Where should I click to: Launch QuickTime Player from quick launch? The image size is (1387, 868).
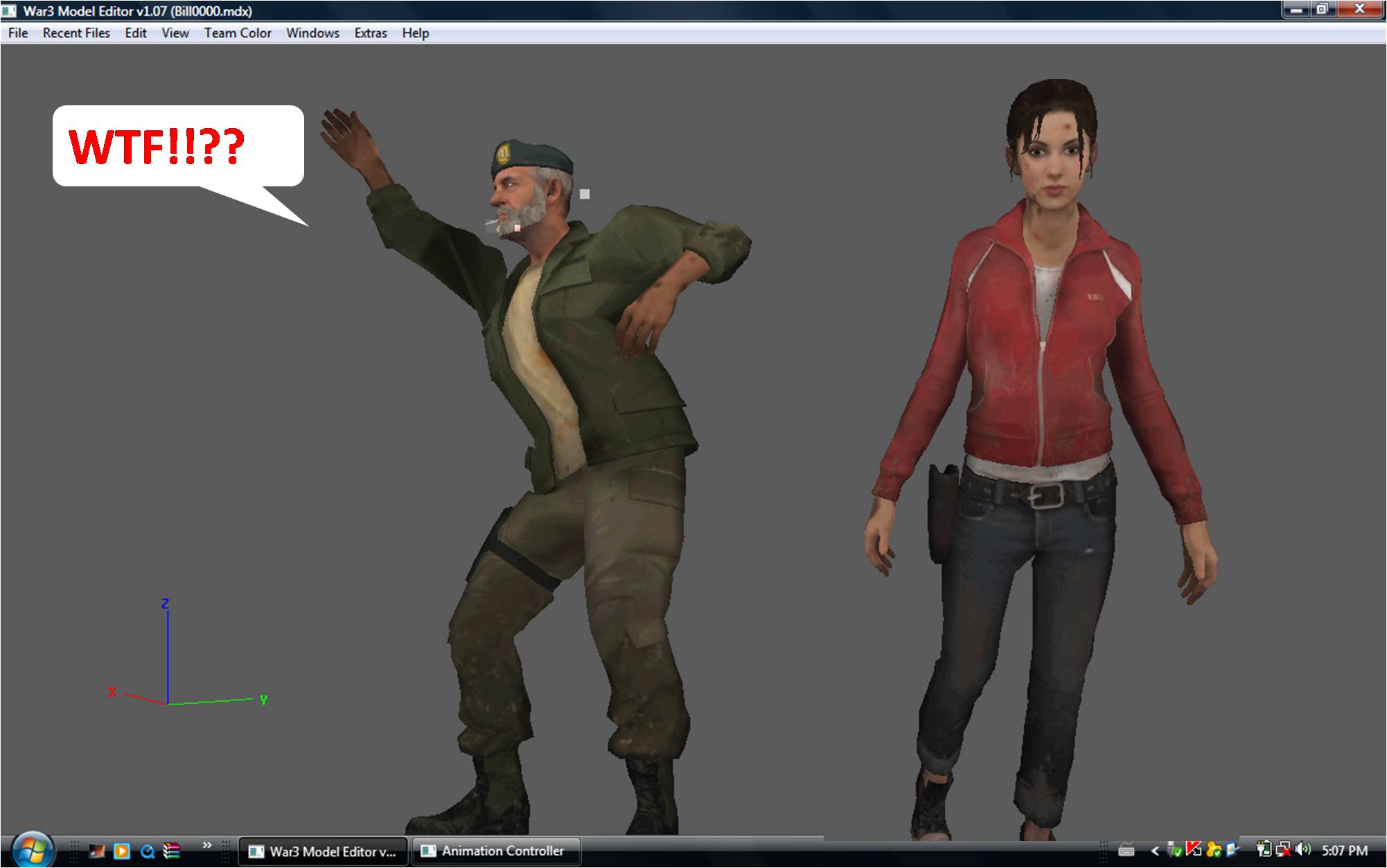[x=147, y=851]
